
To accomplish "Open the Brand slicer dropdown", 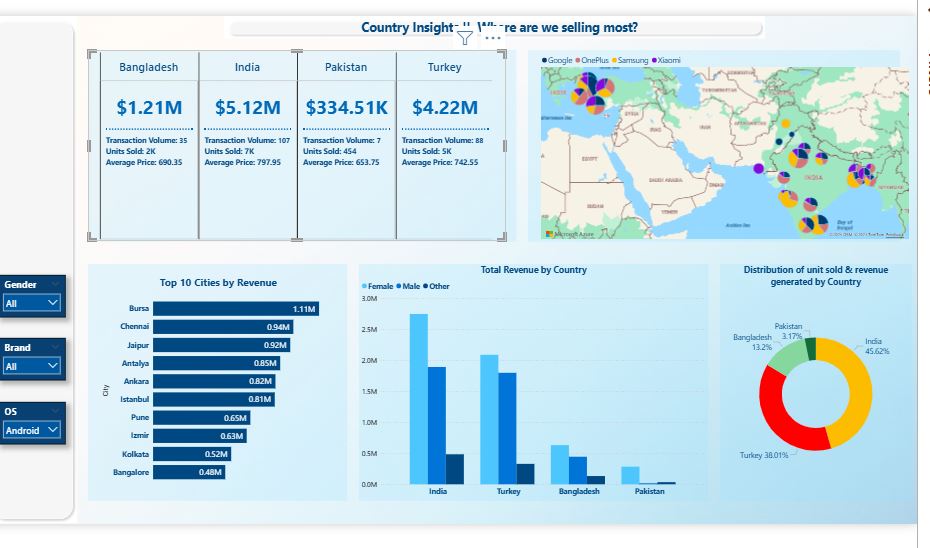I will (x=53, y=366).
